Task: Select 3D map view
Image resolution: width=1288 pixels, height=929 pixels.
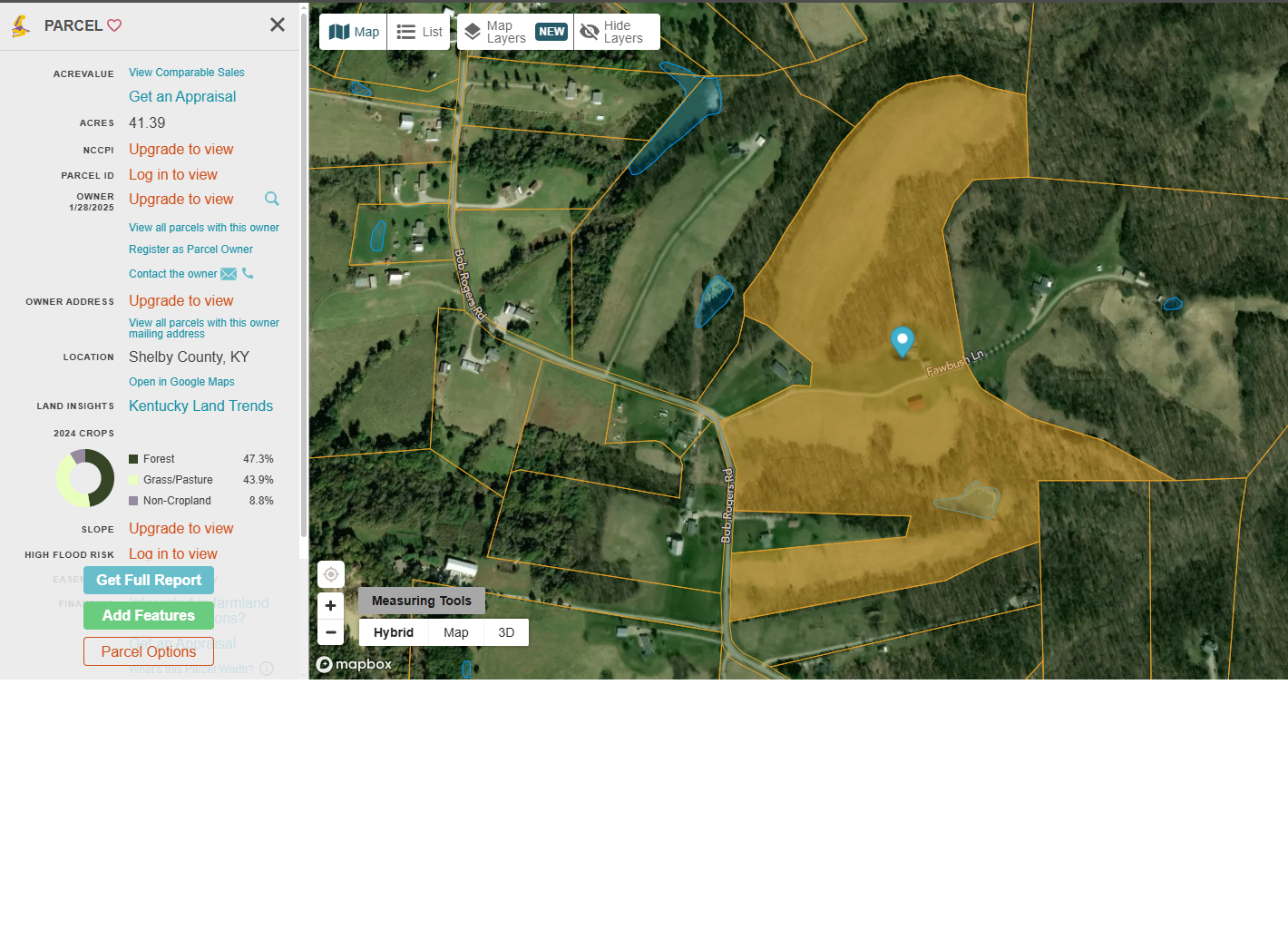Action: coord(506,632)
